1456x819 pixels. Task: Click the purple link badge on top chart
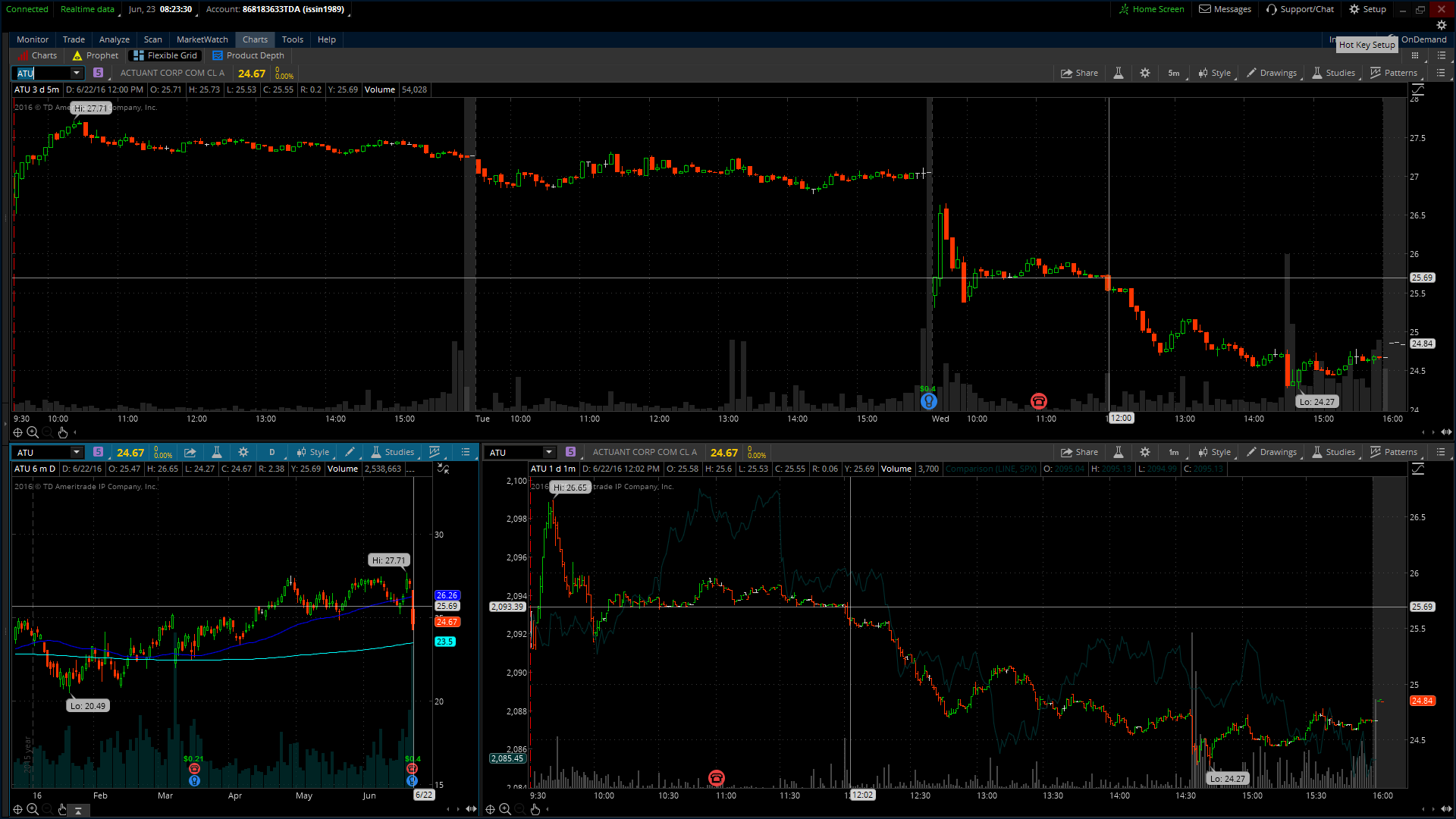(x=98, y=73)
